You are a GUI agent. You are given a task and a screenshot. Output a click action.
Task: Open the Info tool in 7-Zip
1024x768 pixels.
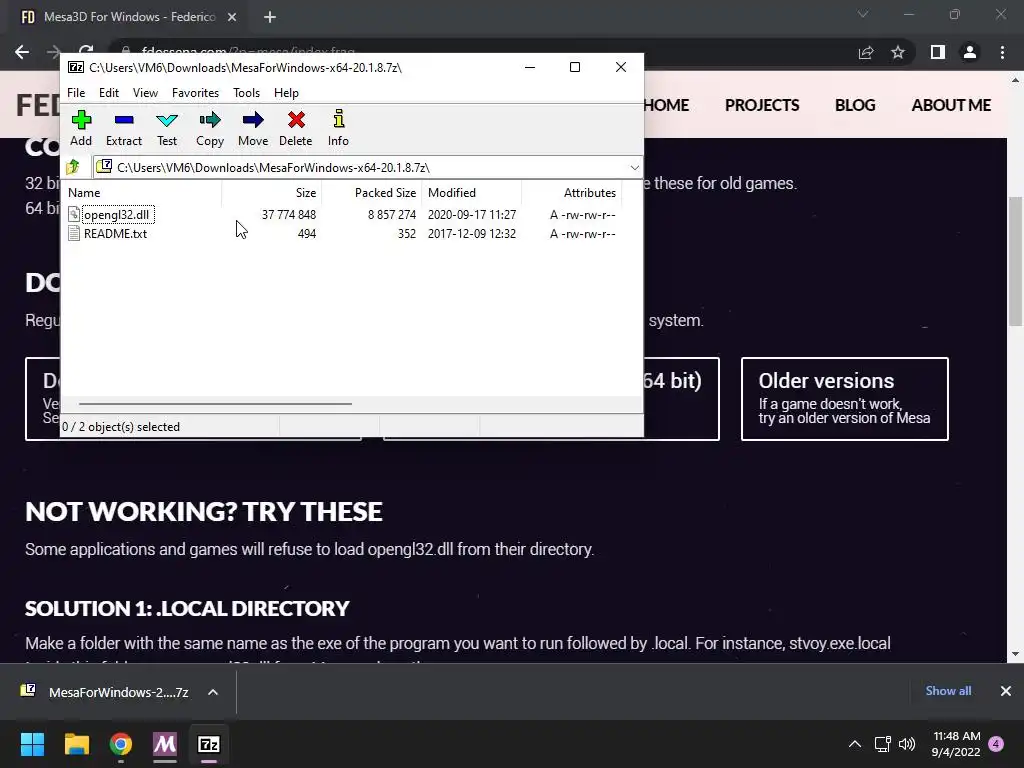(338, 129)
